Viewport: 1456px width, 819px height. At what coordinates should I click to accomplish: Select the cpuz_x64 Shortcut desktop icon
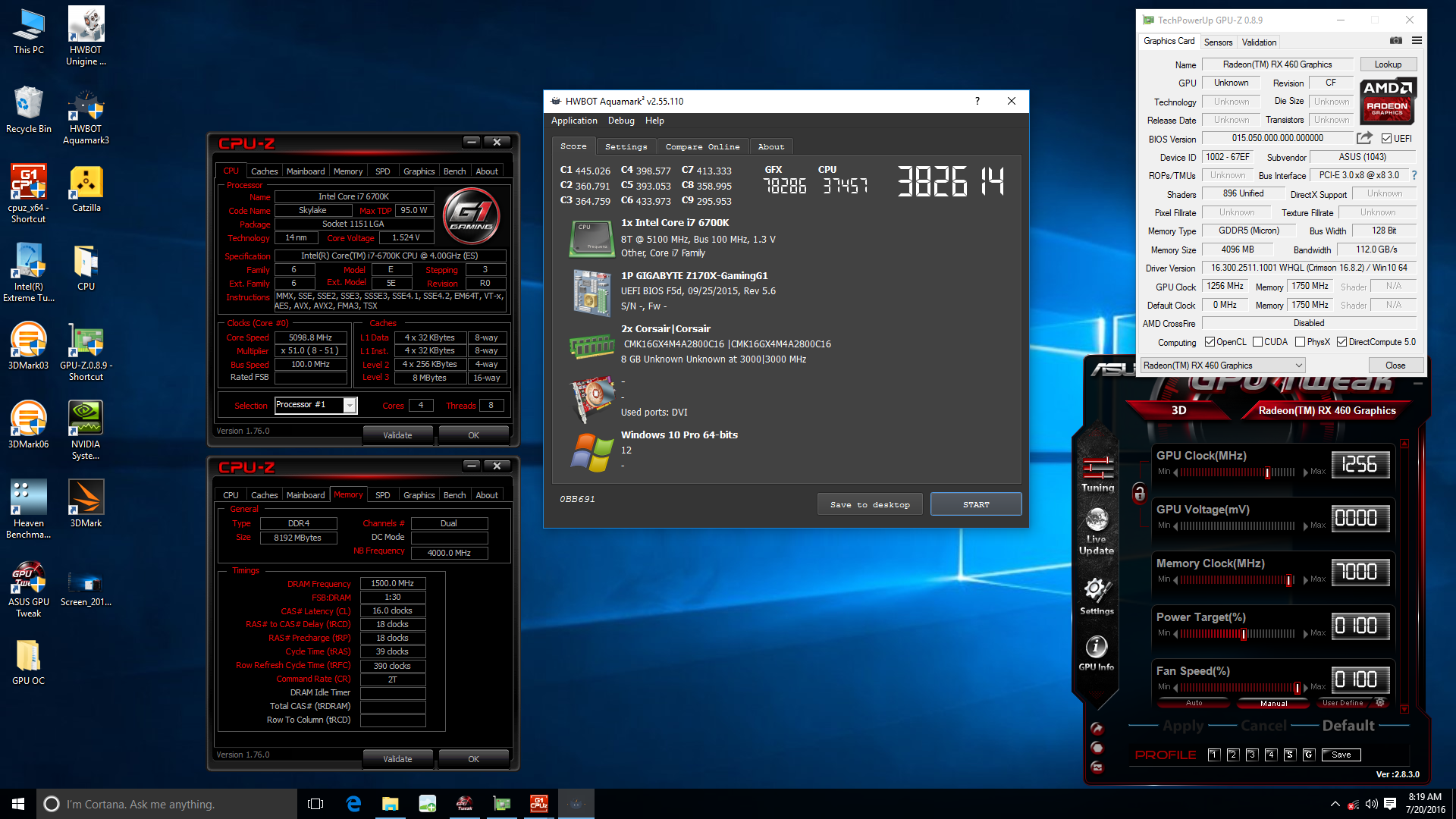pyautogui.click(x=28, y=194)
